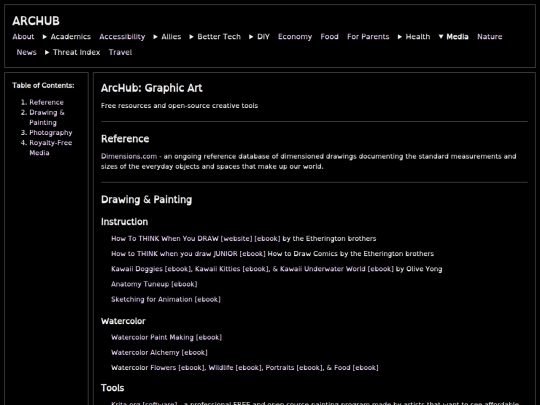Click the Drawing & Painting section heading

146,200
